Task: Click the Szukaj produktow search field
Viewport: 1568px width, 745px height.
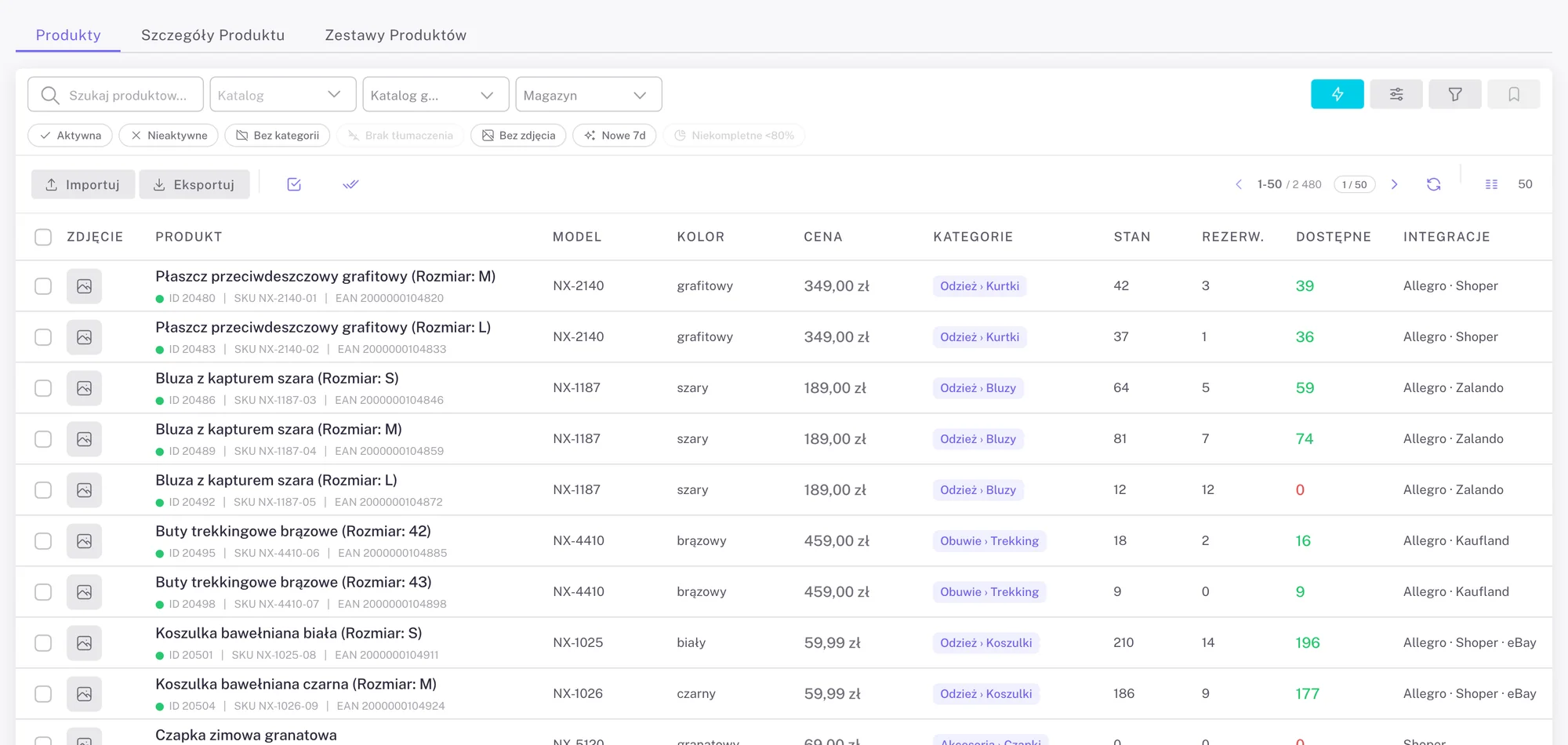Action: [116, 95]
